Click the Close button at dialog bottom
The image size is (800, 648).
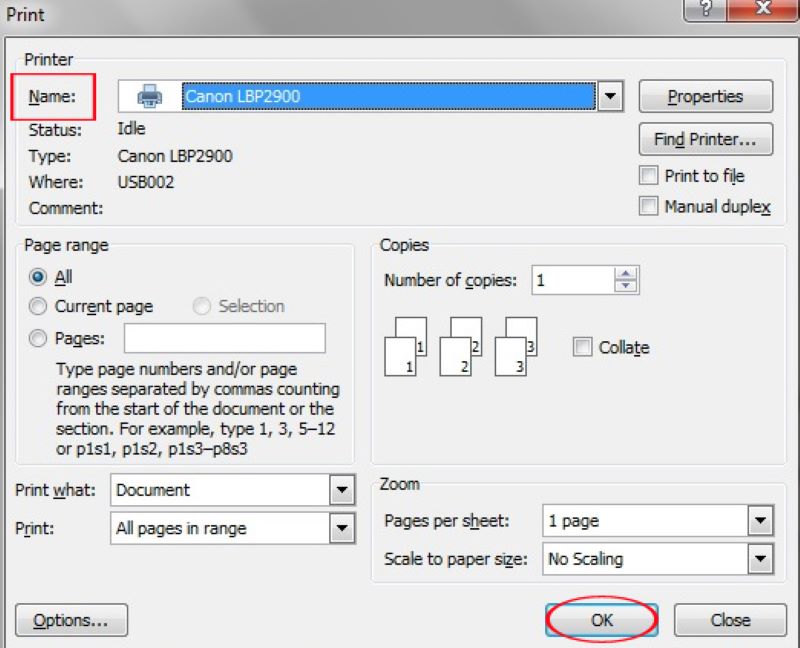(731, 620)
